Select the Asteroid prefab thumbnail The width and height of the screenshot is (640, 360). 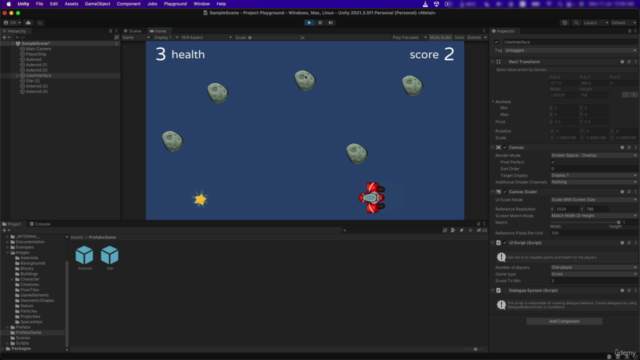[84, 255]
